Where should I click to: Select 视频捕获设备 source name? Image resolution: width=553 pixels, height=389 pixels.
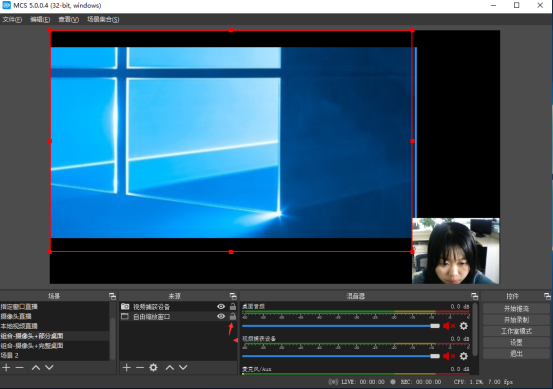coord(151,307)
